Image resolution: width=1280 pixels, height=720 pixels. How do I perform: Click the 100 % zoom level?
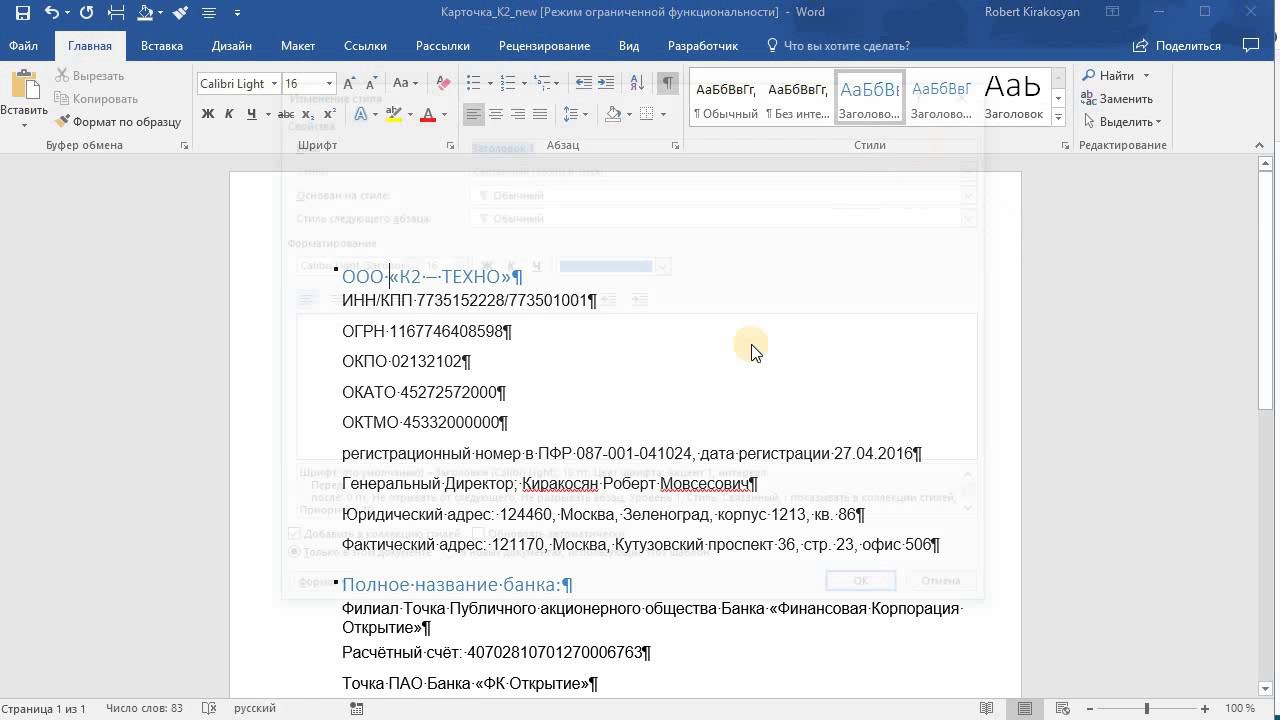pyautogui.click(x=1240, y=708)
